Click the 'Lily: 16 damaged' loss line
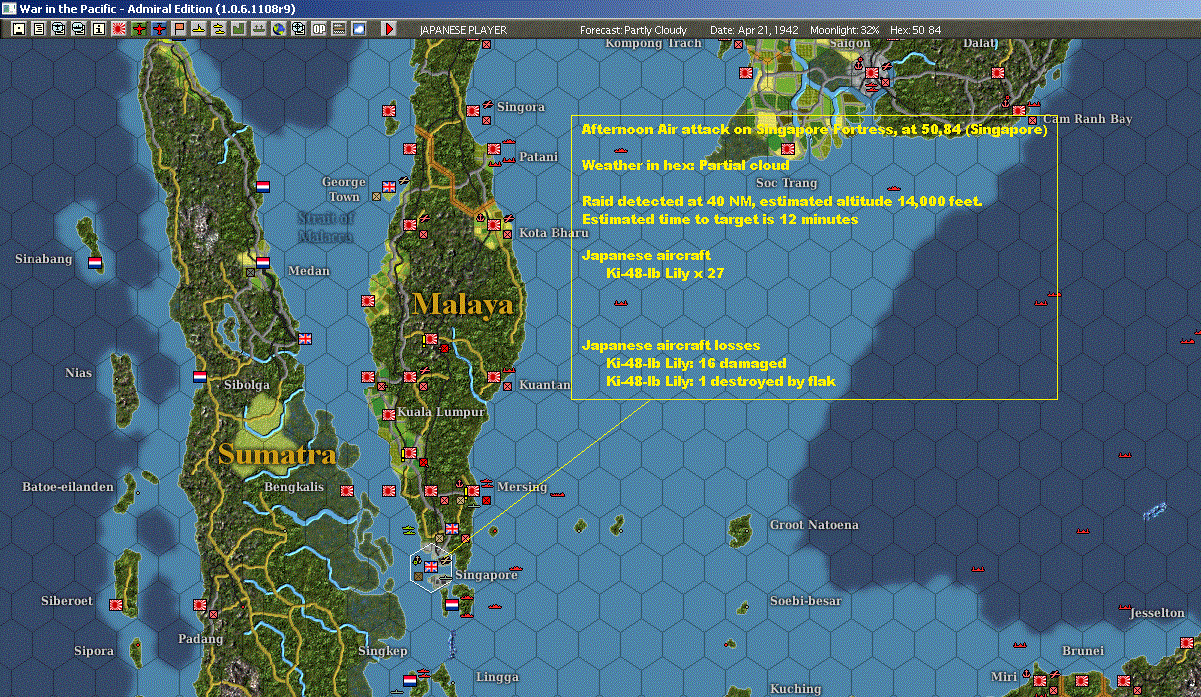Screen dimensions: 1201x697 point(696,363)
